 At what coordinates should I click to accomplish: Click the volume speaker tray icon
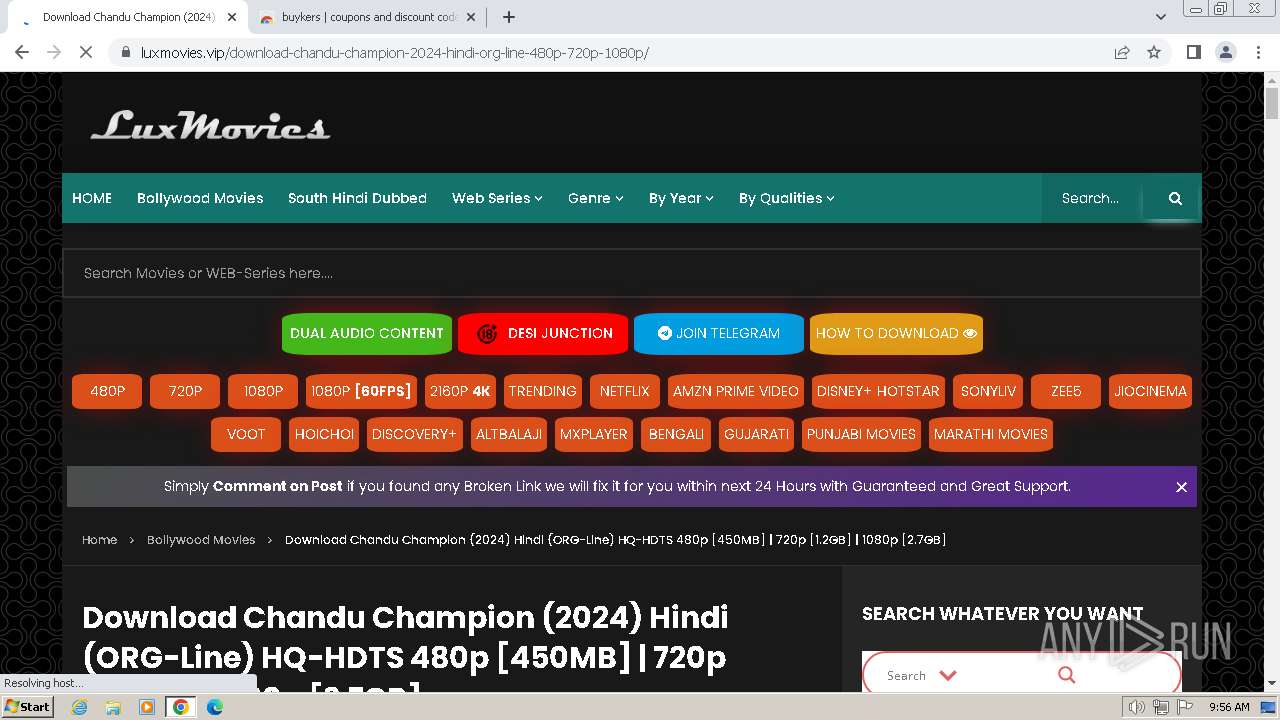coord(1137,707)
